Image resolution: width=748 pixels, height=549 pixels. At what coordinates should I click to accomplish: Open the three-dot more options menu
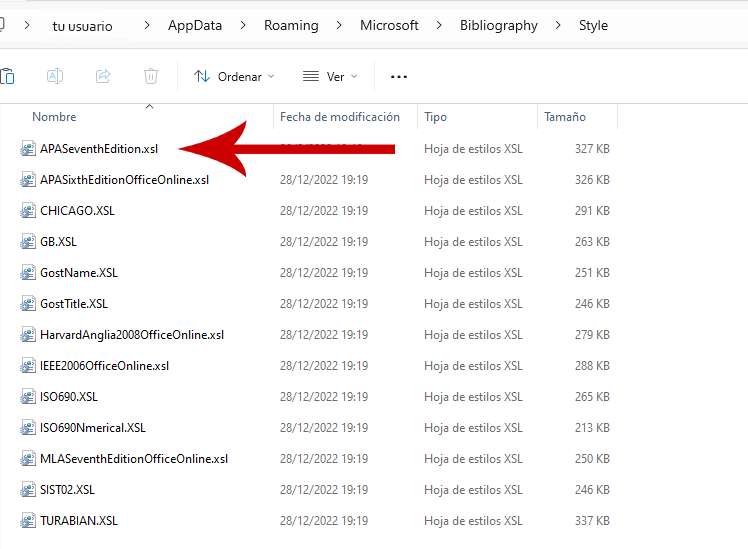(399, 76)
